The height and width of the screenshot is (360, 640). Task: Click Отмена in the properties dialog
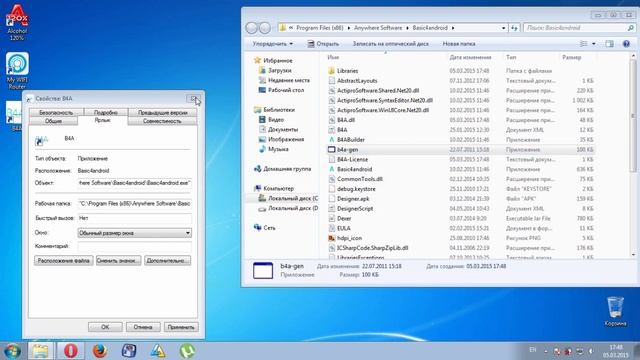pos(143,327)
